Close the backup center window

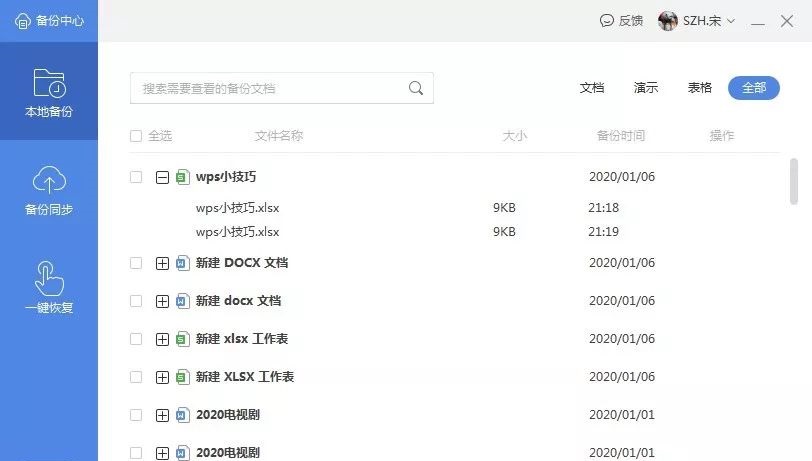[787, 21]
